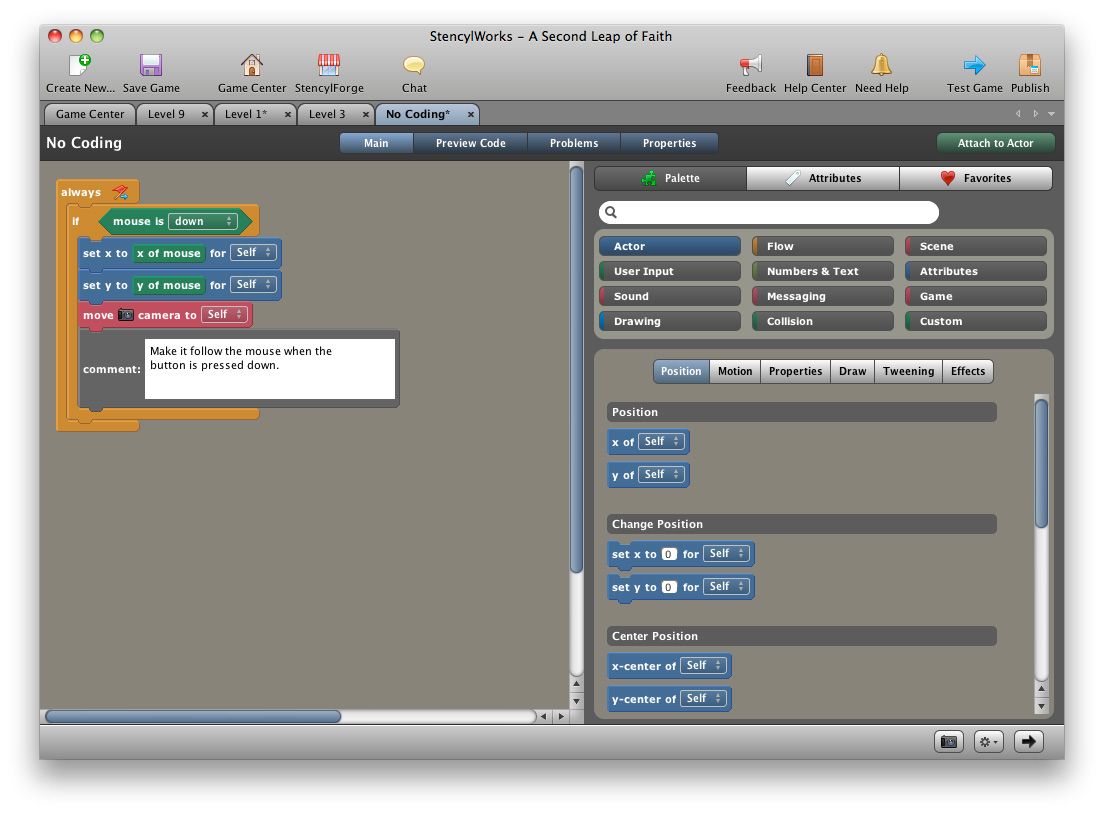Screen dimensions: 1104x814
Task: Switch to the Game Center tab
Action: (x=89, y=114)
